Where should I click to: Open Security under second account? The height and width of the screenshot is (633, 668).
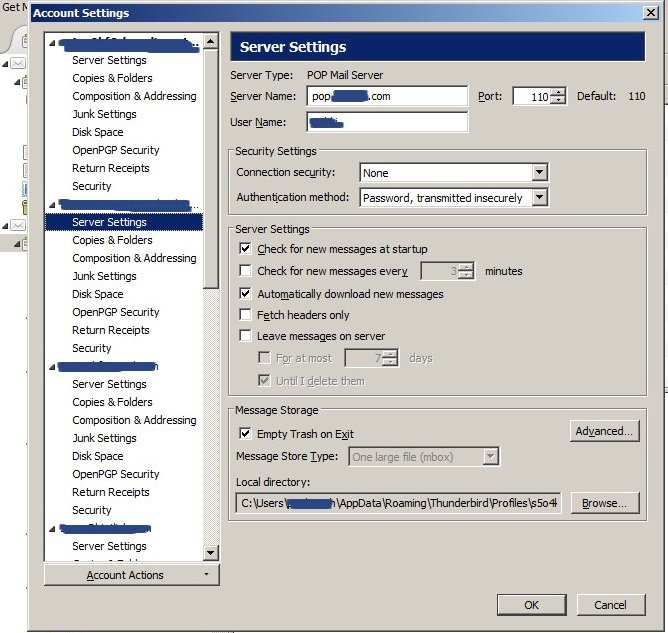click(92, 348)
